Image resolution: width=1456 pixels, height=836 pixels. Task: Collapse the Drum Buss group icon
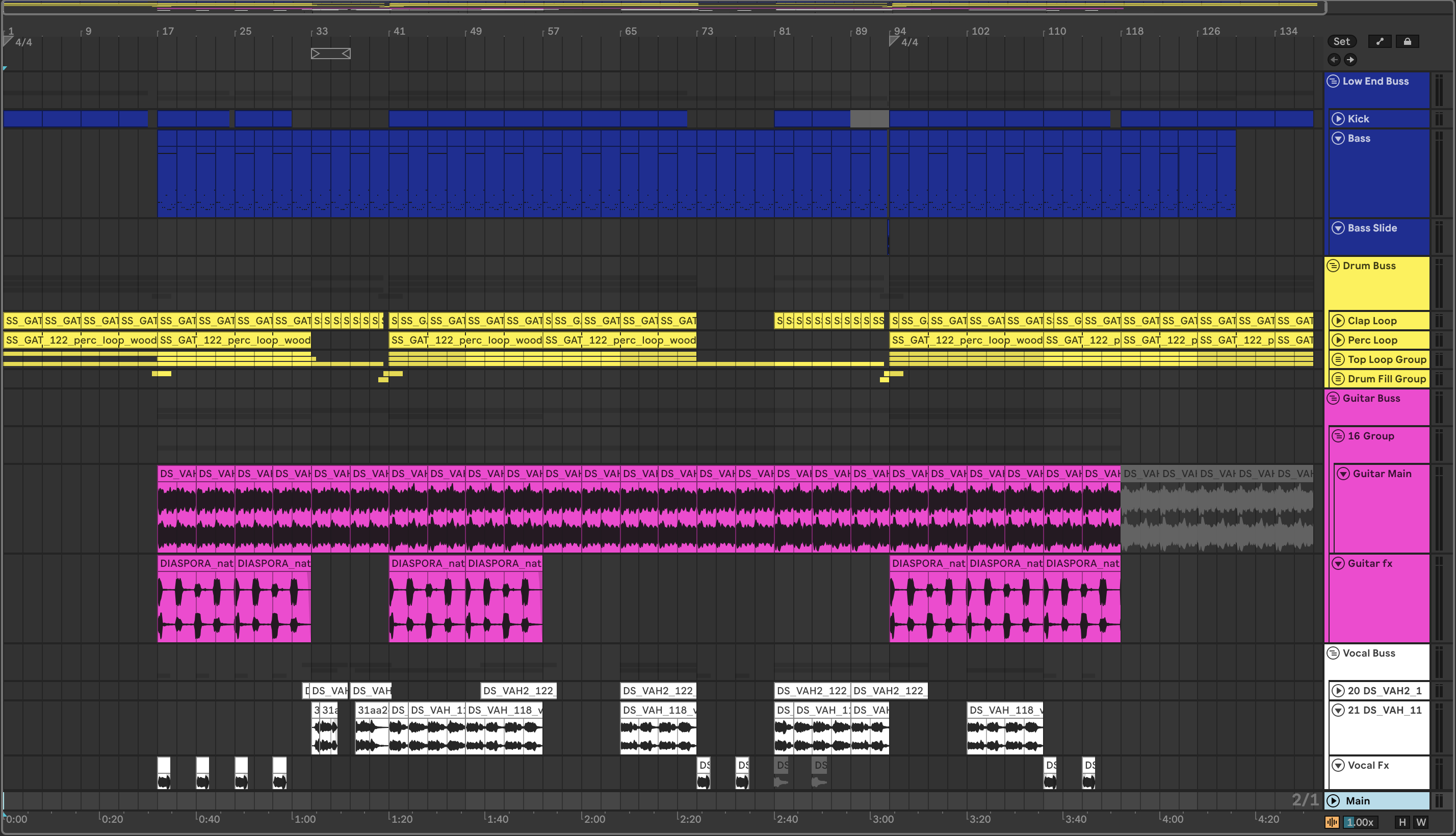1333,266
